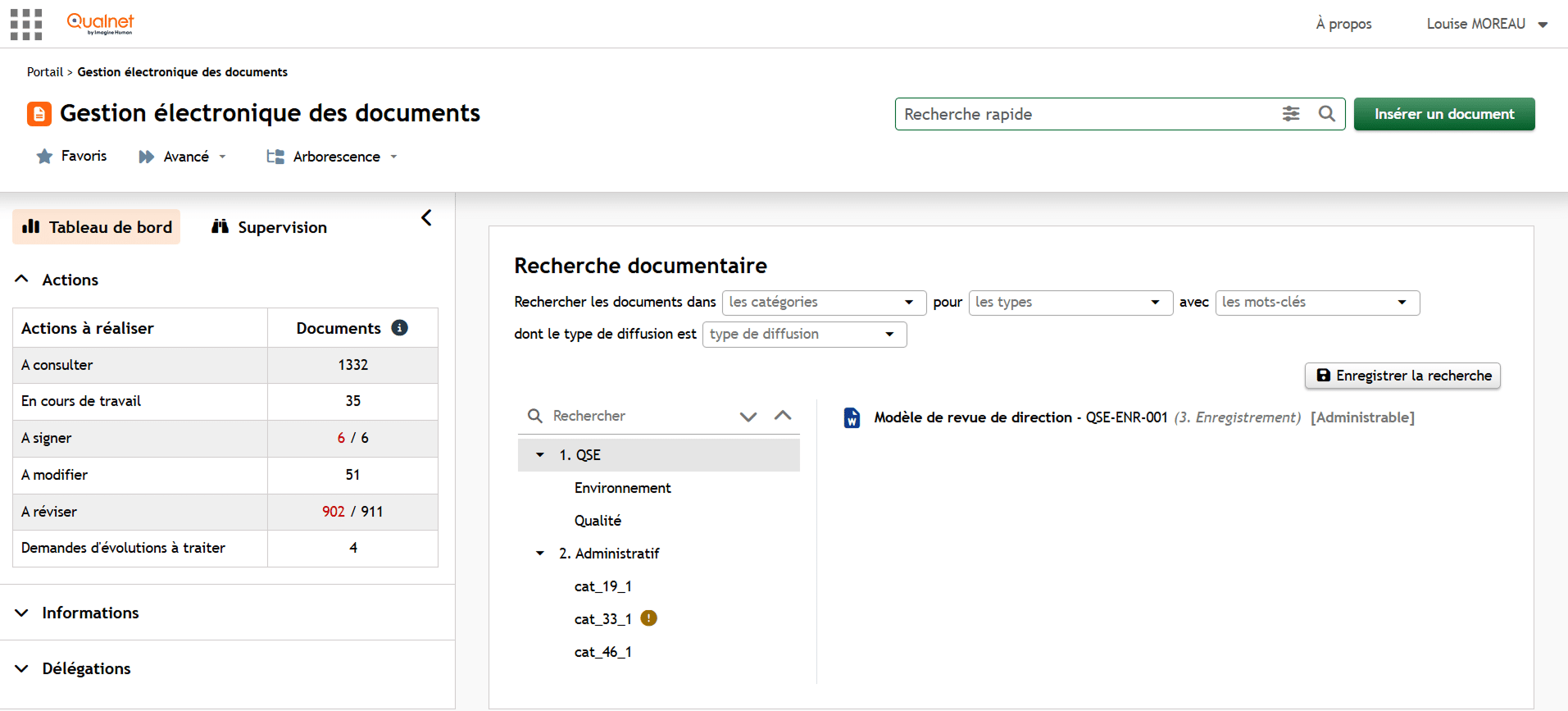The width and height of the screenshot is (1568, 711).
Task: Open the Arborescence menu
Action: 332,157
